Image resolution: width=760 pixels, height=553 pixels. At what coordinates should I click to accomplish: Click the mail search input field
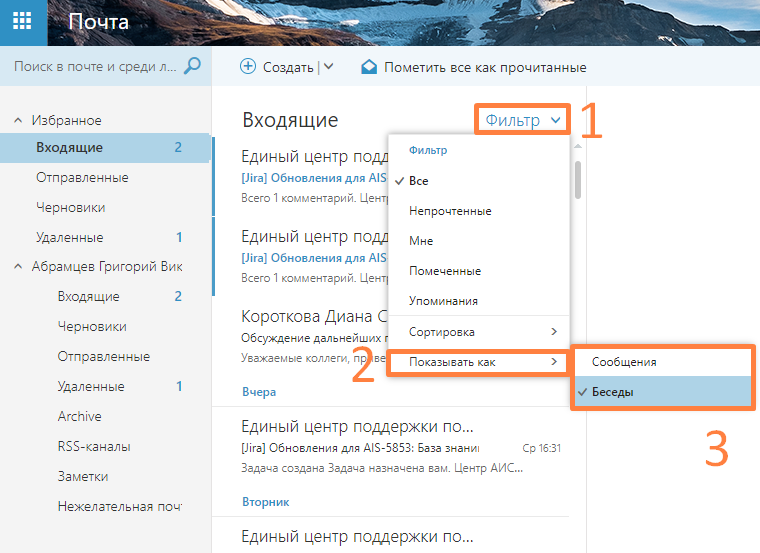click(x=95, y=67)
